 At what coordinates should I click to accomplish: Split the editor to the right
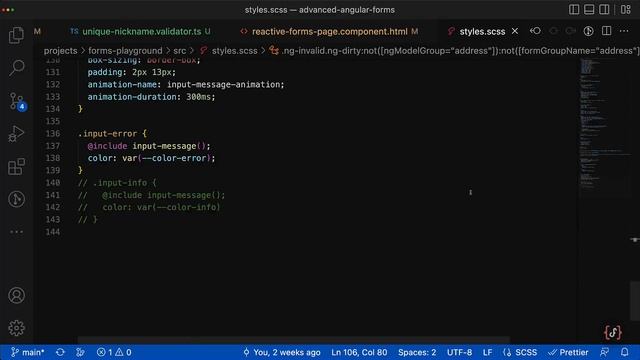(607, 31)
